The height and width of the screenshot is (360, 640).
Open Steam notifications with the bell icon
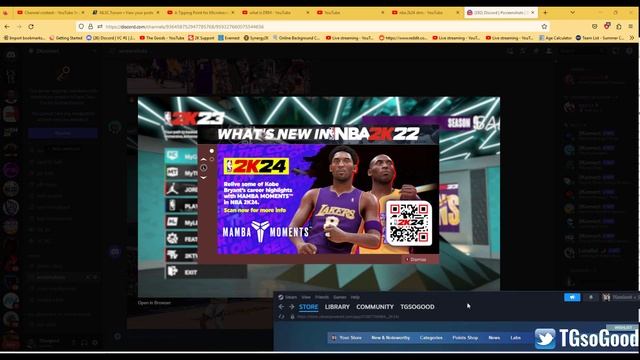[591, 297]
